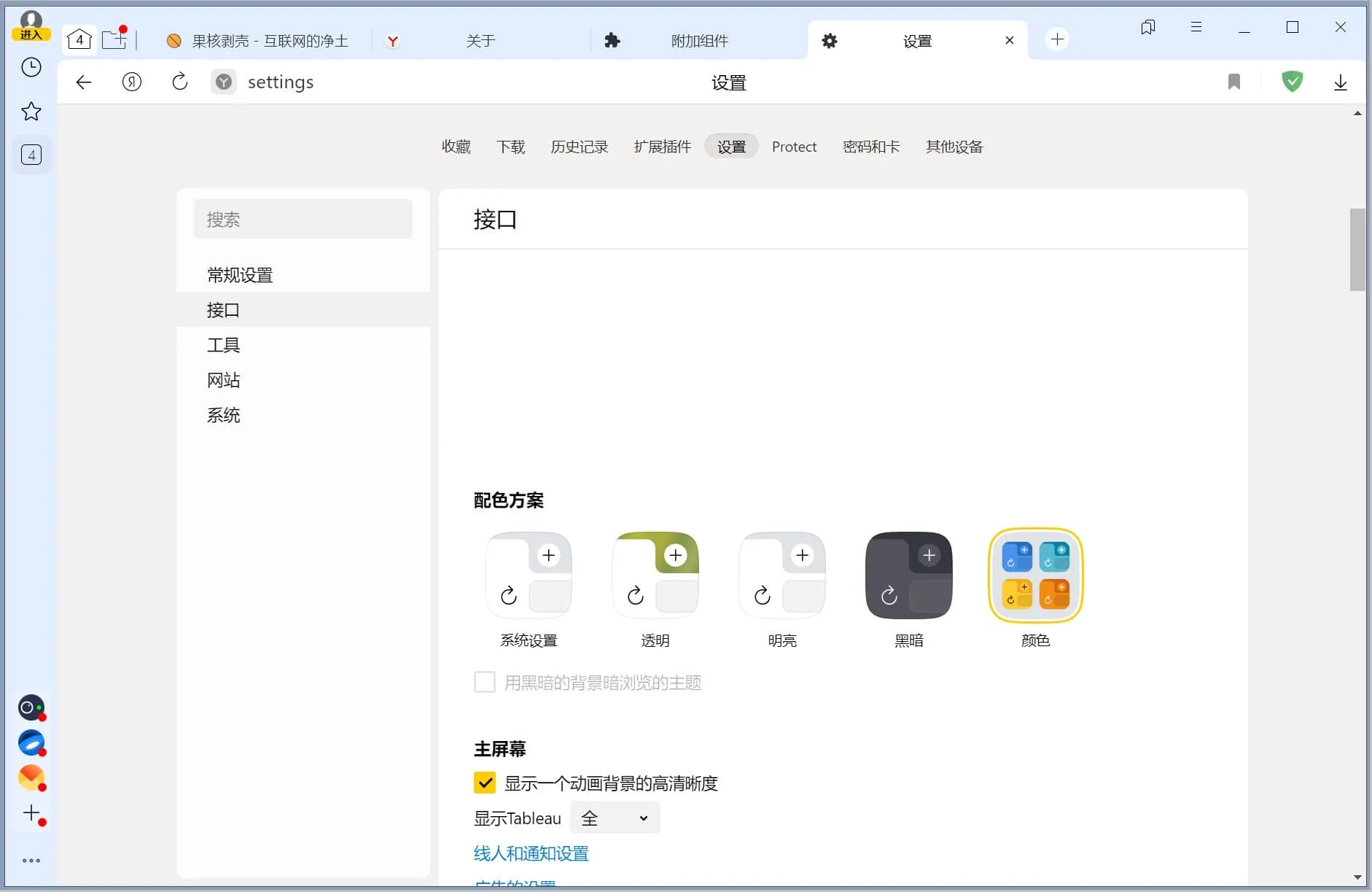
Task: Uncheck 显示一个动画背景的高清晰度
Action: pos(484,783)
